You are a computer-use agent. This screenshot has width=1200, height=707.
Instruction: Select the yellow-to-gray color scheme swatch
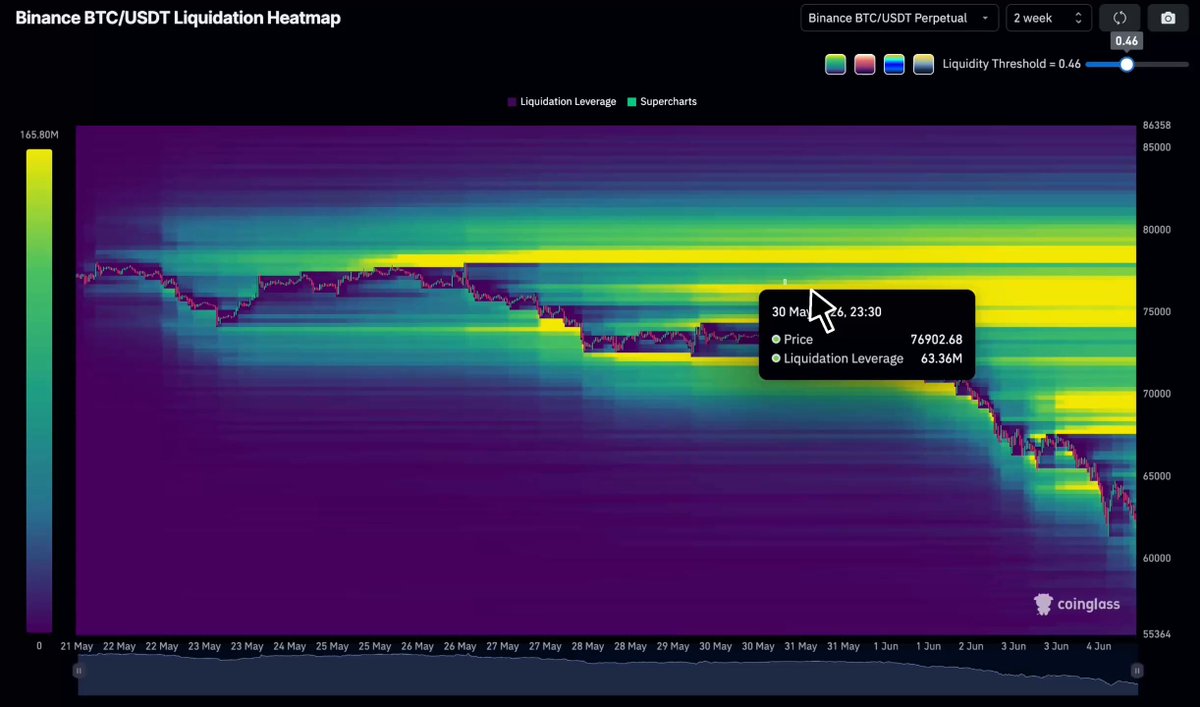click(x=923, y=64)
